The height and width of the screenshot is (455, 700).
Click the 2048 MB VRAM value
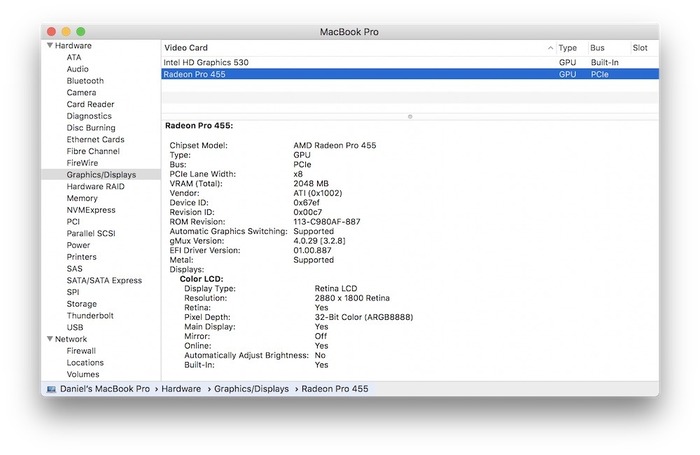[x=311, y=184]
